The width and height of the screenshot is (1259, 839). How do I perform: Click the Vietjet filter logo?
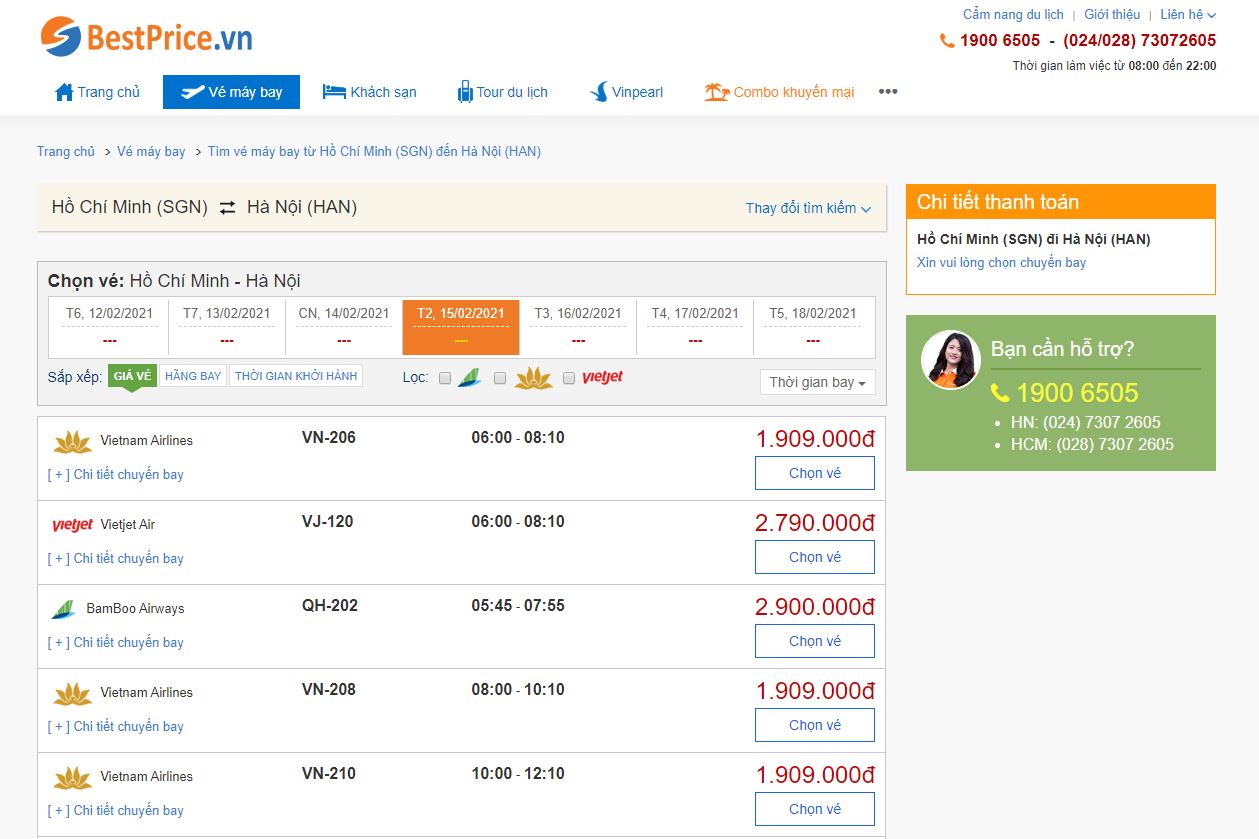(602, 377)
